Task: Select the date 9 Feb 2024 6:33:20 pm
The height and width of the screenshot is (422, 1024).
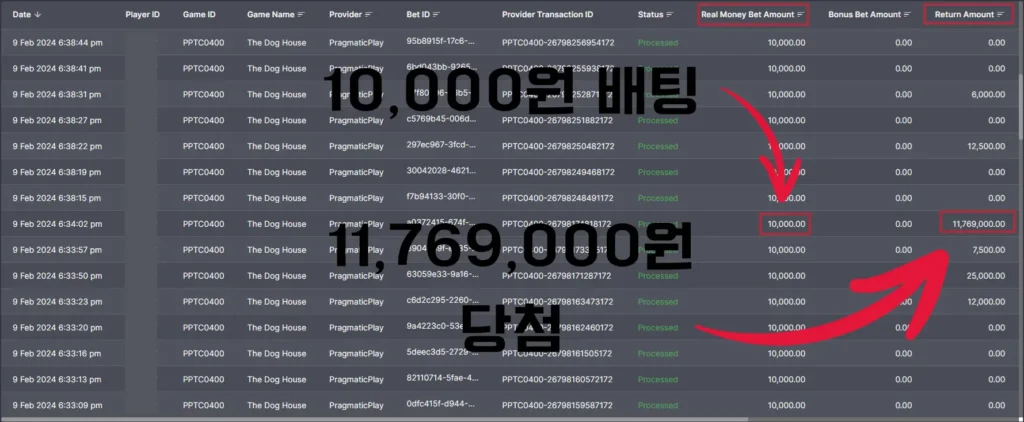Action: [x=57, y=328]
